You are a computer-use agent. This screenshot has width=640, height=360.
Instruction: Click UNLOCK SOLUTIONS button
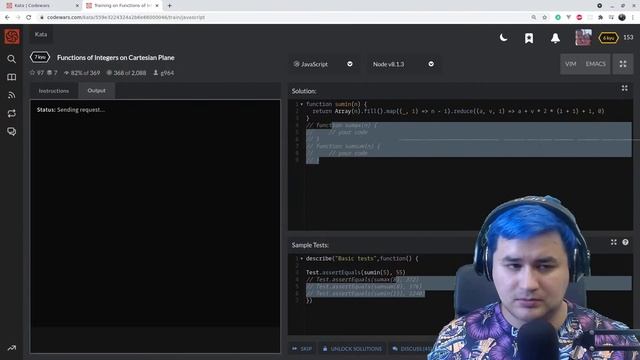point(352,349)
